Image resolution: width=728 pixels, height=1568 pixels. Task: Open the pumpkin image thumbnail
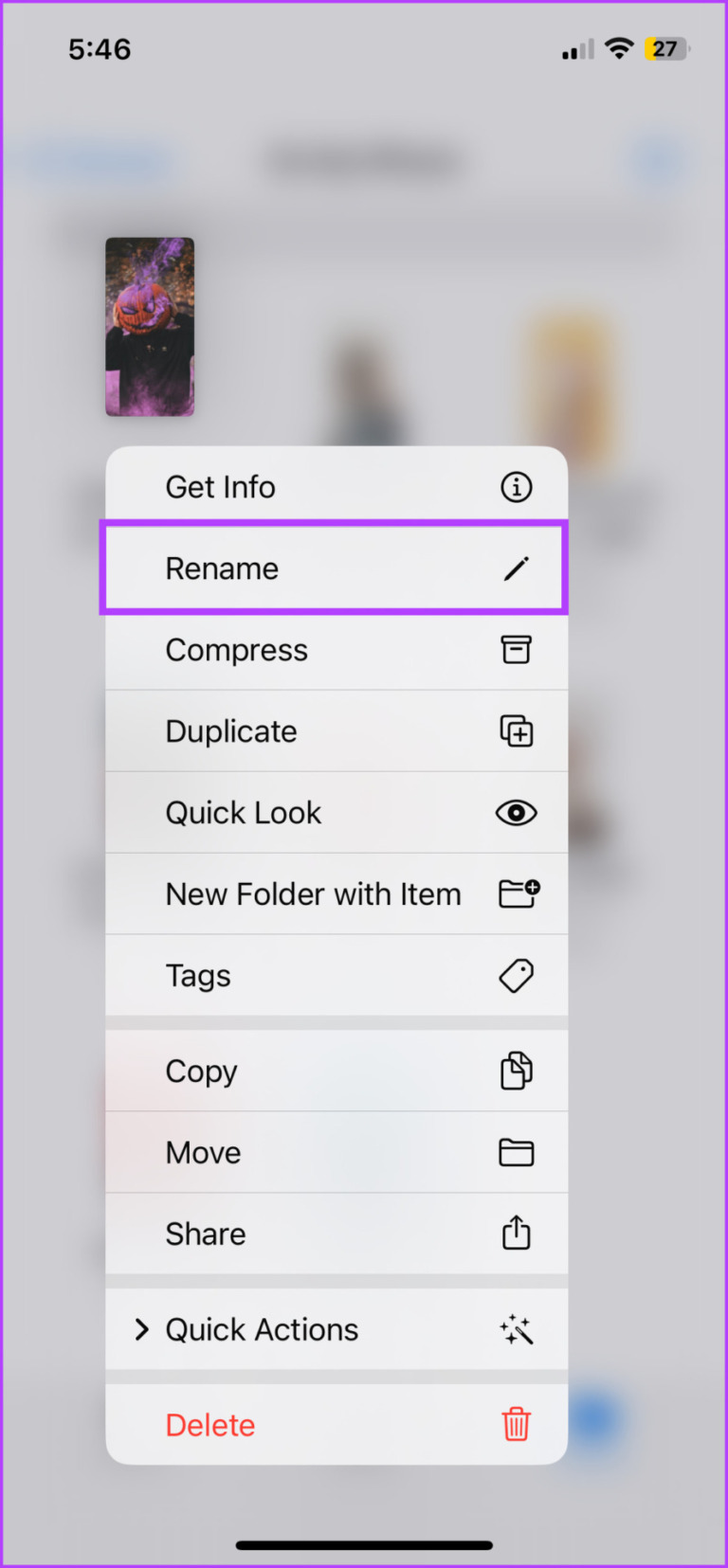click(149, 327)
